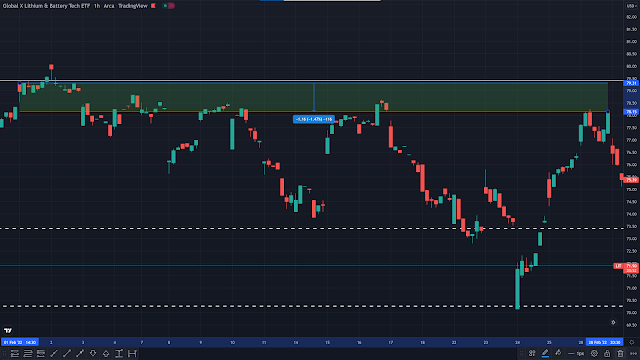Delete the selected drawing with trash icon
This screenshot has height=360, width=640.
620,353
